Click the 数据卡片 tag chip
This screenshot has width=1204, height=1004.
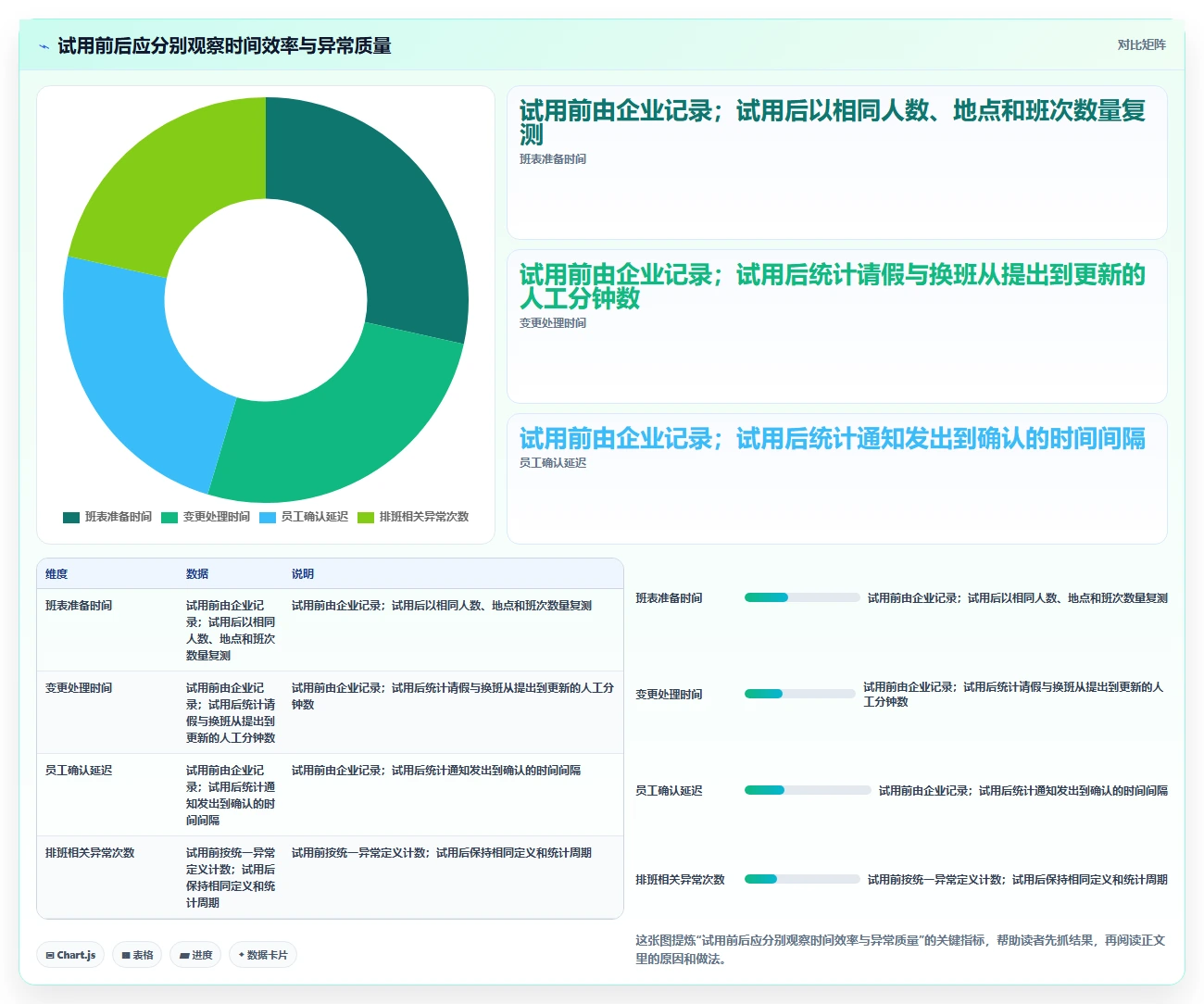[263, 955]
